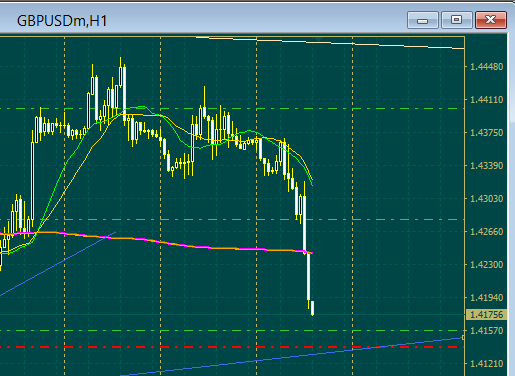Click price scale value 1.44110
The image size is (515, 376).
click(486, 100)
